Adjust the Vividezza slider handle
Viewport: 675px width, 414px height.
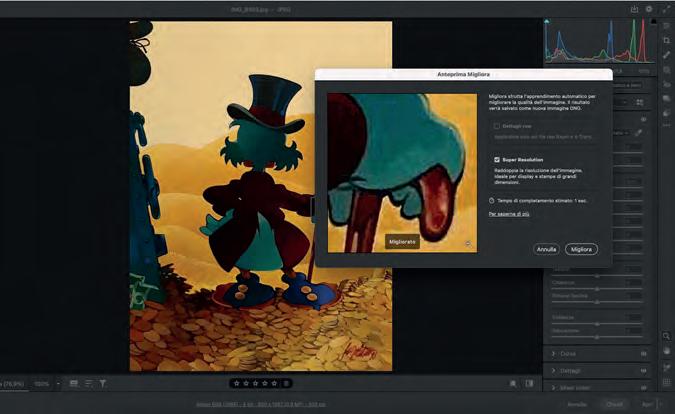tap(597, 324)
